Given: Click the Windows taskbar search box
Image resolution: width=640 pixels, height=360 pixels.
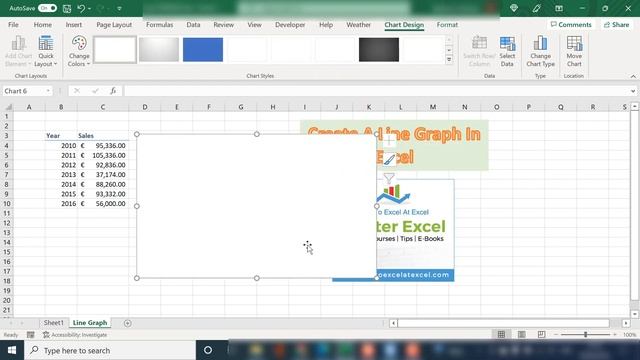Looking at the screenshot, I should pyautogui.click(x=110, y=350).
